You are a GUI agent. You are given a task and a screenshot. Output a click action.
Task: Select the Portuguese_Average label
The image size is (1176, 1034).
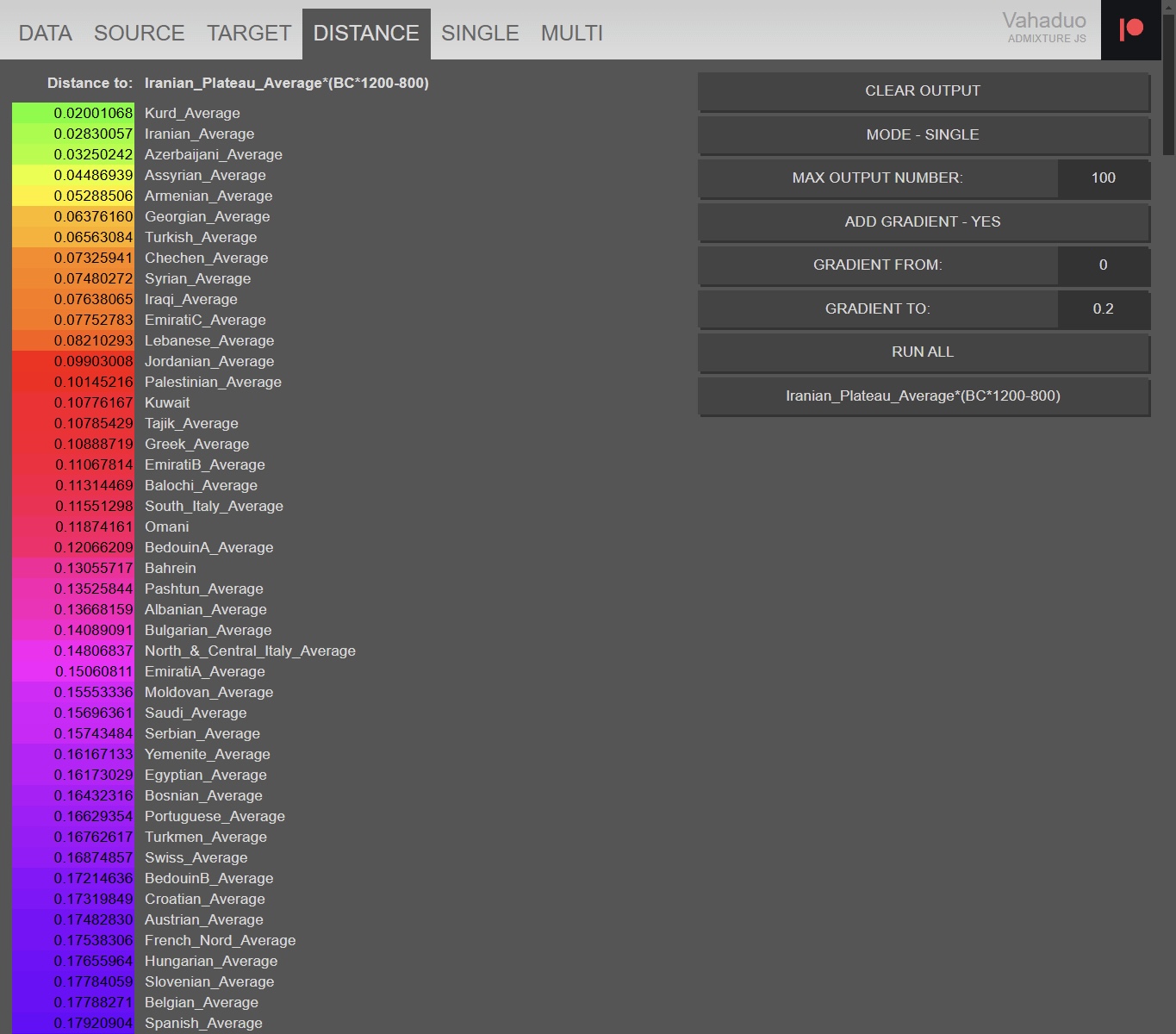[215, 817]
